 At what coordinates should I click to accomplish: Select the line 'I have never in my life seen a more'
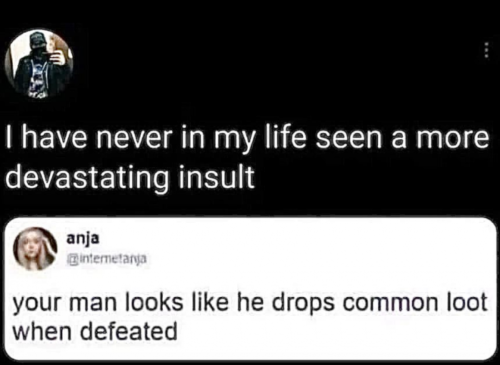click(x=247, y=140)
